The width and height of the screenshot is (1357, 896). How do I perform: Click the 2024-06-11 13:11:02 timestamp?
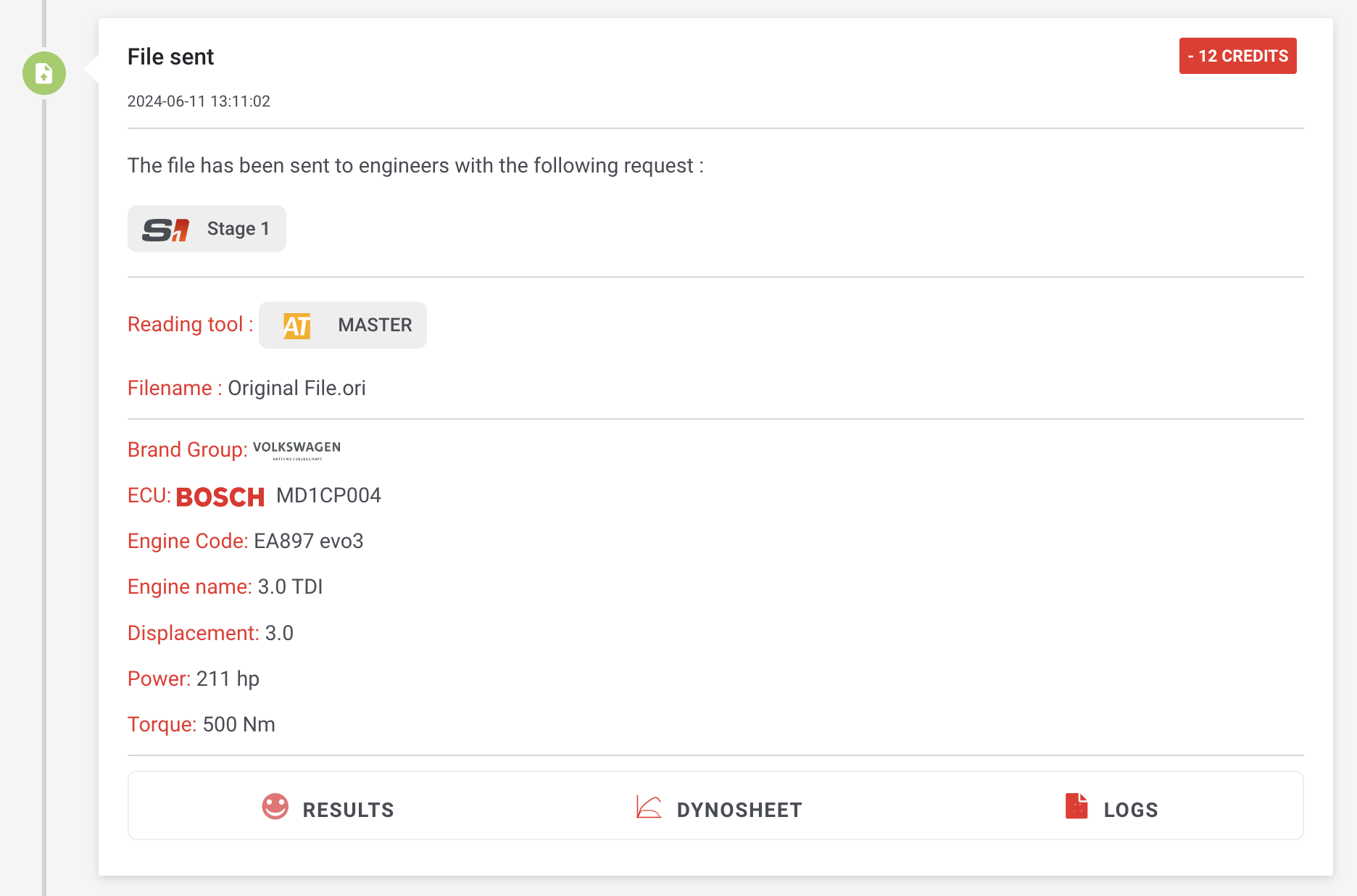[199, 101]
